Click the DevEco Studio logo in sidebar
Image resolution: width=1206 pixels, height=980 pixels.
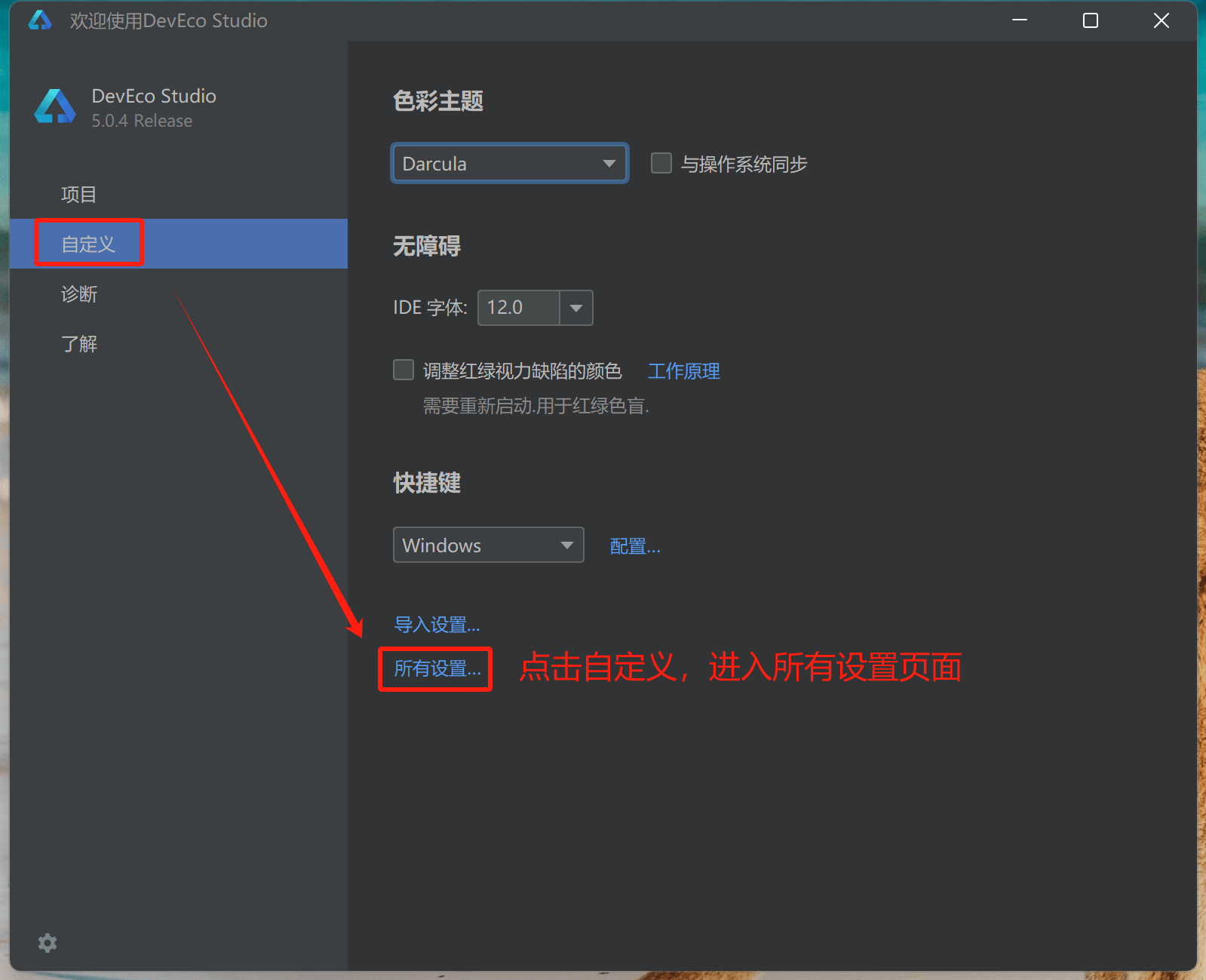pyautogui.click(x=55, y=106)
